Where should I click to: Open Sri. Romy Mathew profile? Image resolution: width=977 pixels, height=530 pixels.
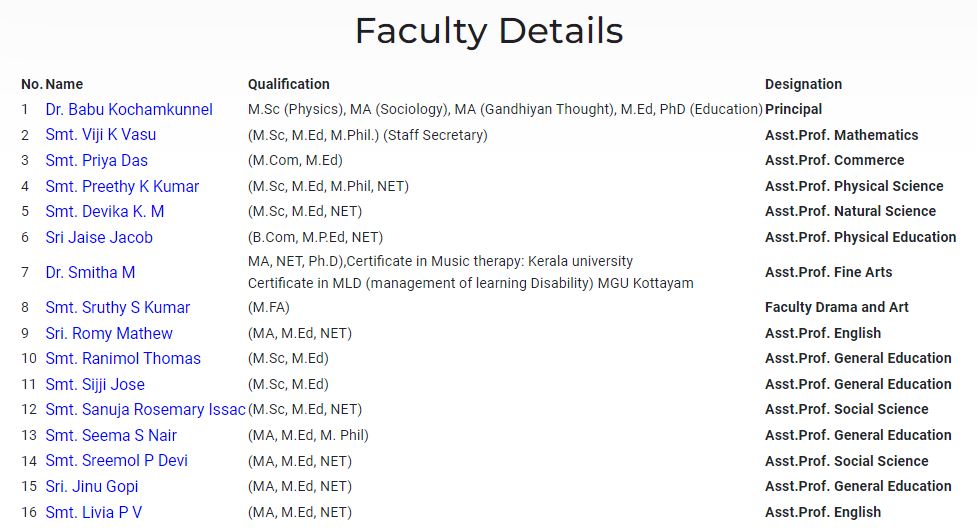coord(109,333)
